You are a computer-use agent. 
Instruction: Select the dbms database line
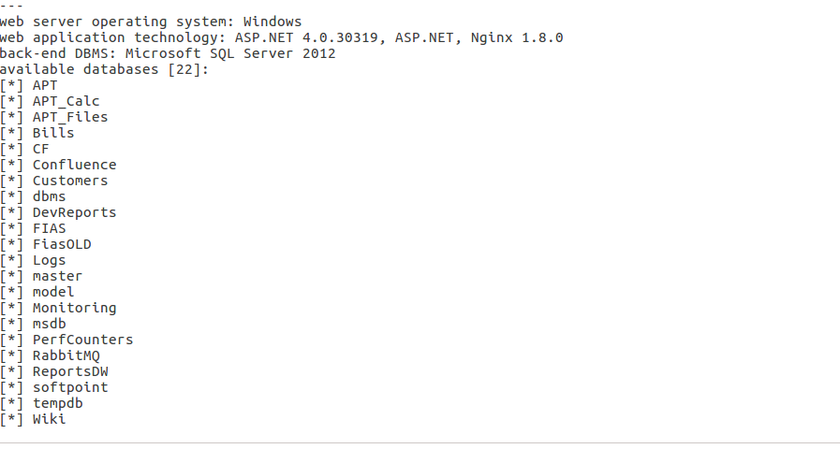click(x=49, y=197)
